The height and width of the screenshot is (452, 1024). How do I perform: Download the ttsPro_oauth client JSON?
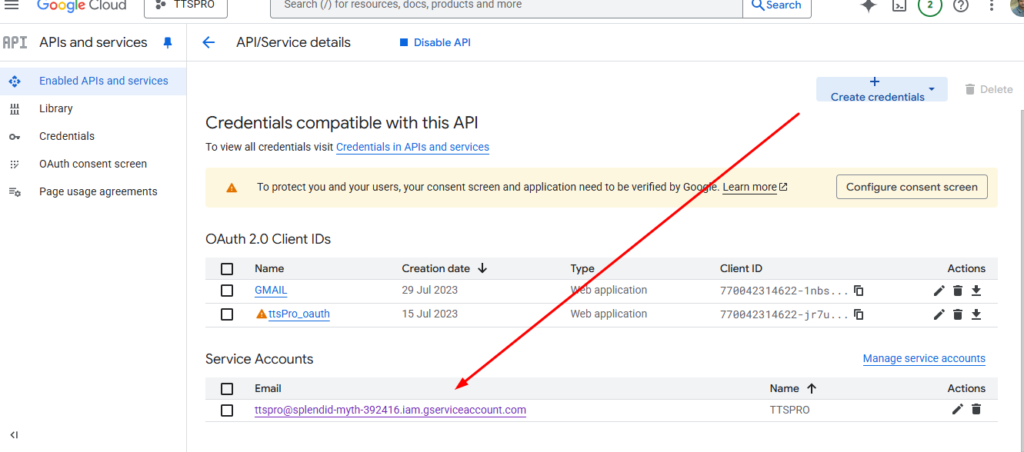(976, 315)
